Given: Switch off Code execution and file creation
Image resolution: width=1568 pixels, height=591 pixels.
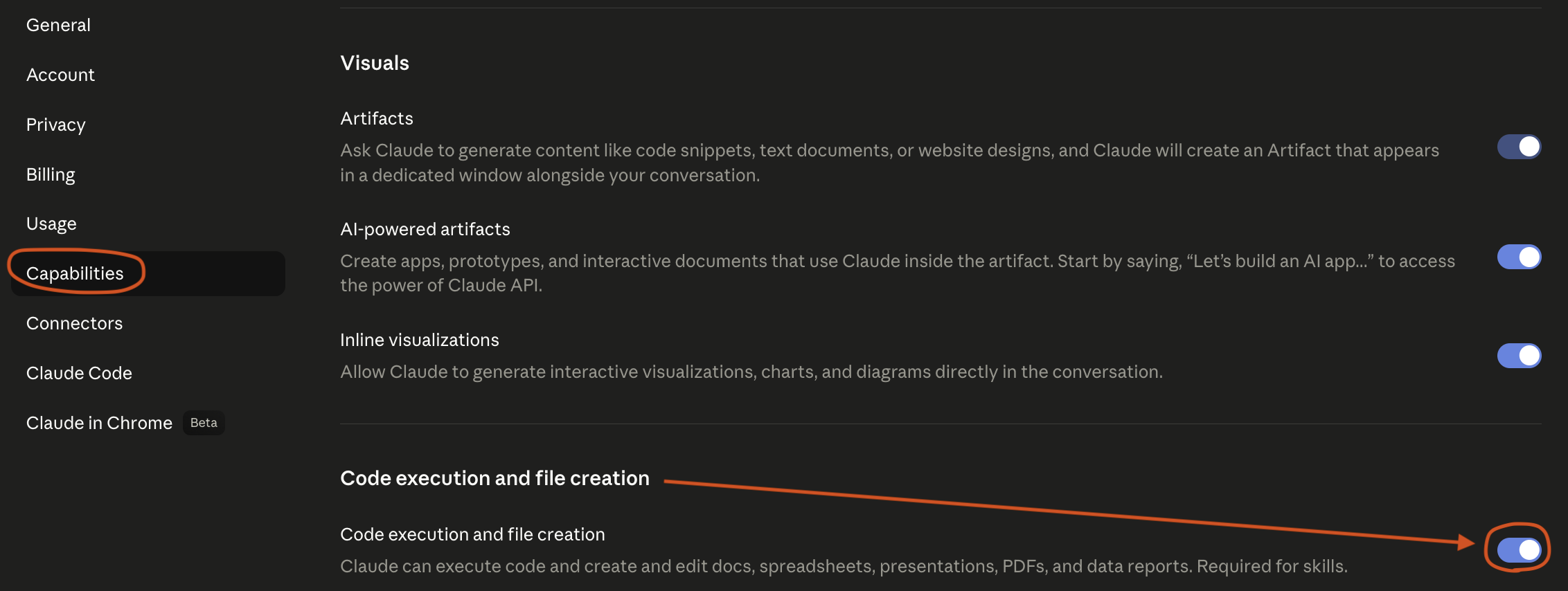Looking at the screenshot, I should coord(1519,550).
